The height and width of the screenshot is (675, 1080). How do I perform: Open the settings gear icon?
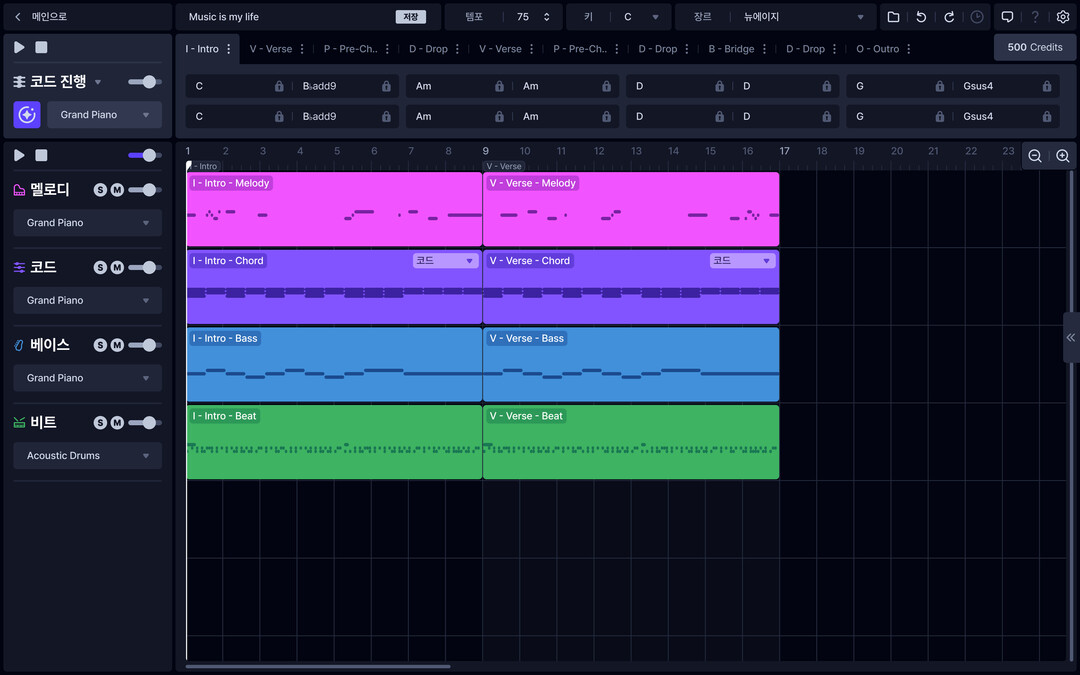pyautogui.click(x=1063, y=17)
